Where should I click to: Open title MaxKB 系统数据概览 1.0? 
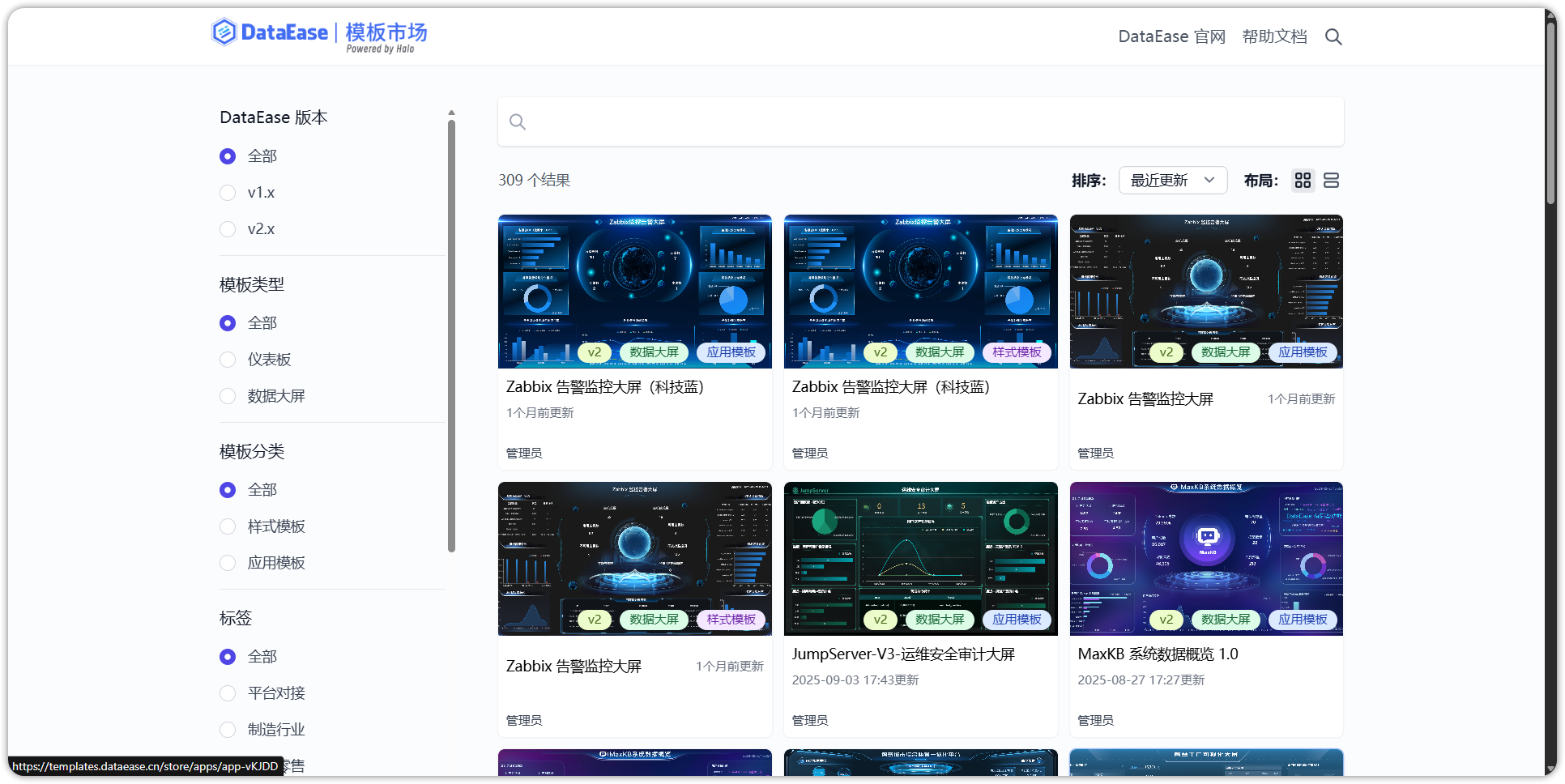[1158, 654]
